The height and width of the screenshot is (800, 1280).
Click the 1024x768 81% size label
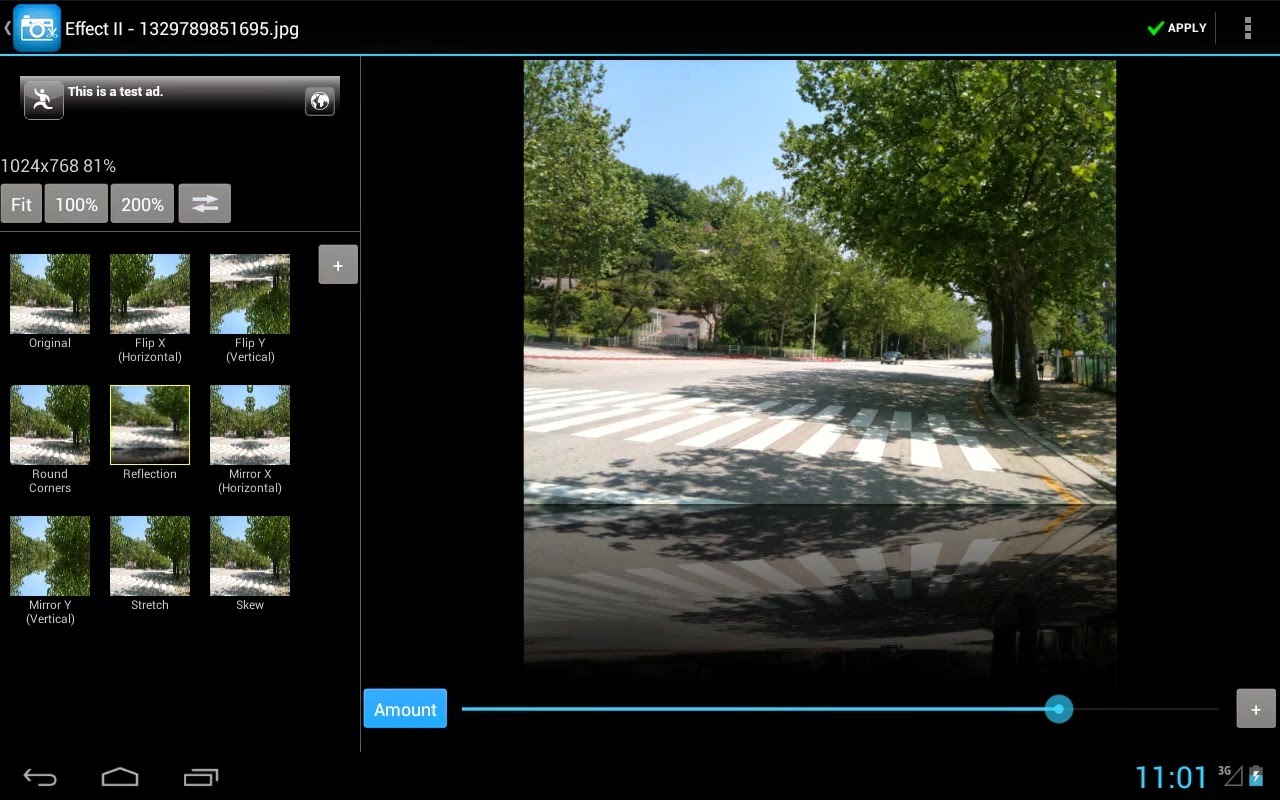[x=58, y=166]
